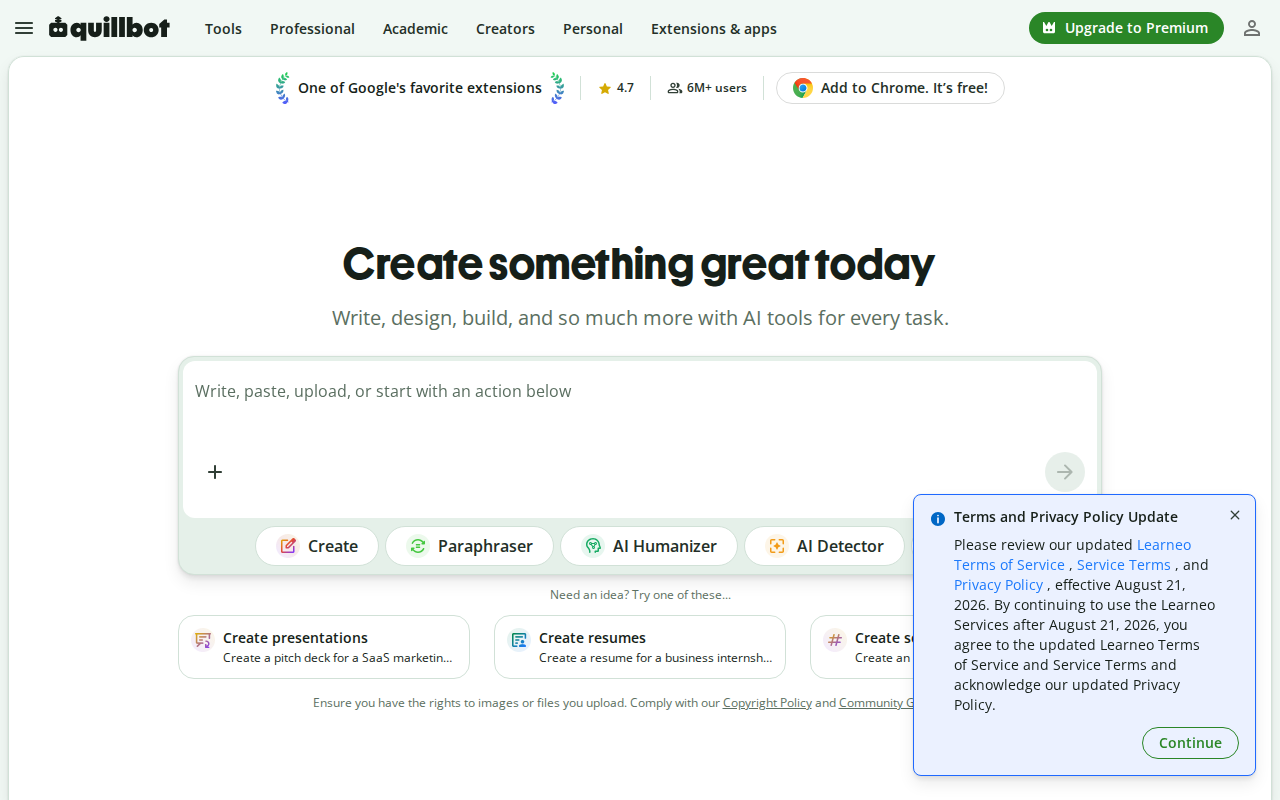Screen dimensions: 1280x800
Task: Click the Chrome logo icon
Action: tap(803, 88)
